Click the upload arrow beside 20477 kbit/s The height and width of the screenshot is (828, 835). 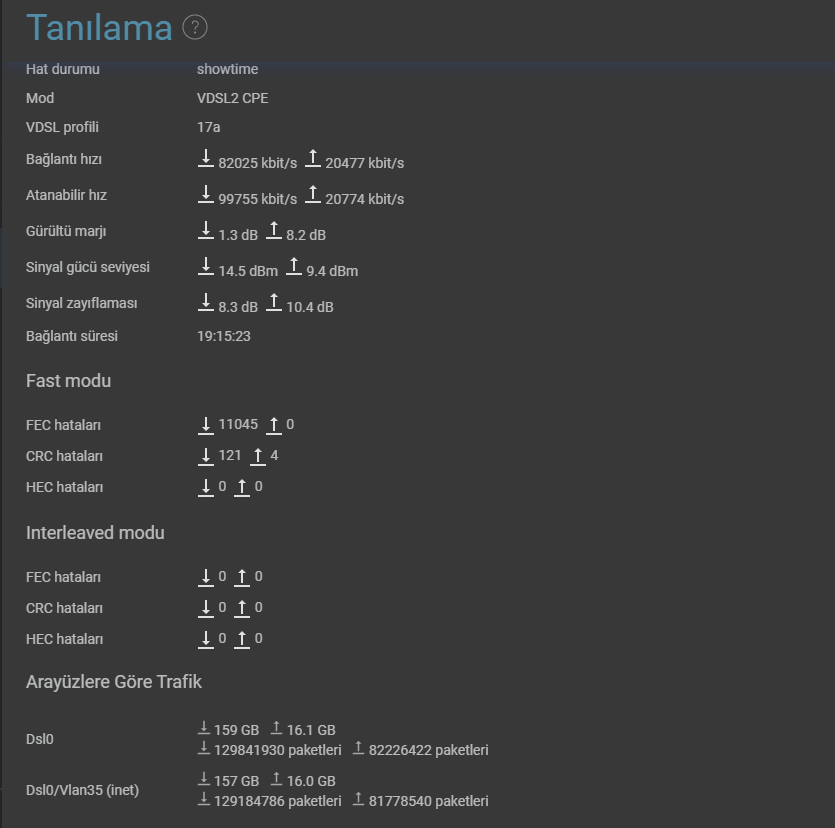coord(313,159)
